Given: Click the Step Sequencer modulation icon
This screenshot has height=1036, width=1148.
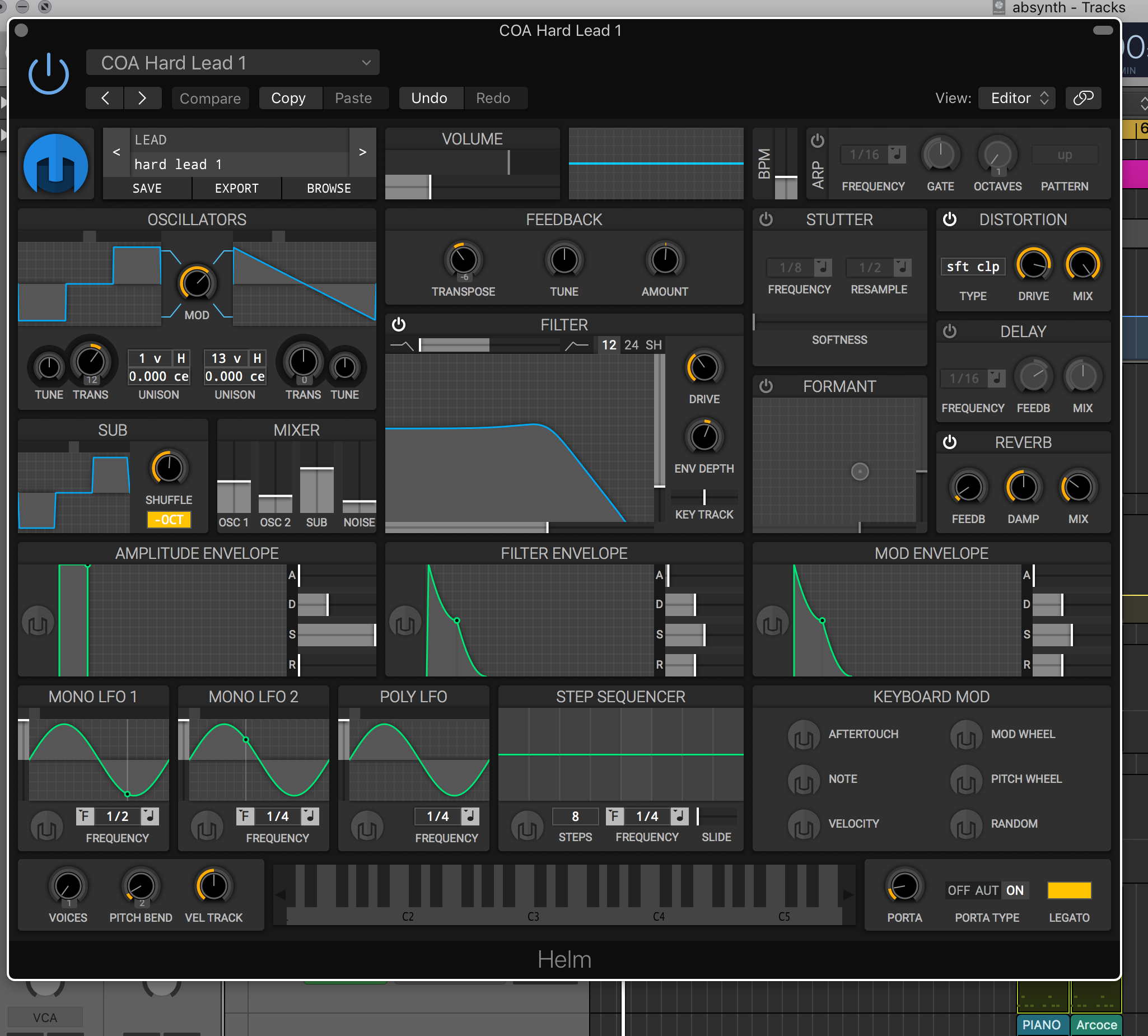Looking at the screenshot, I should [x=526, y=826].
